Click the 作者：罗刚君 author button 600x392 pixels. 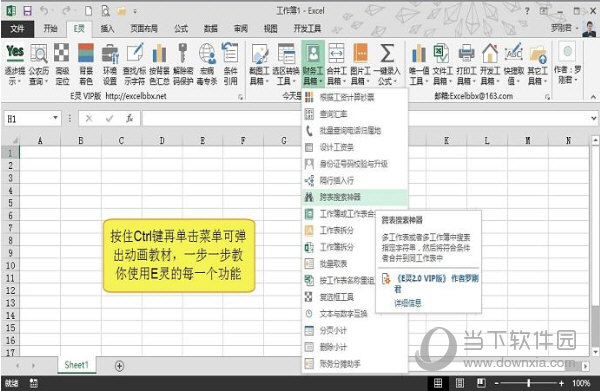pos(567,64)
